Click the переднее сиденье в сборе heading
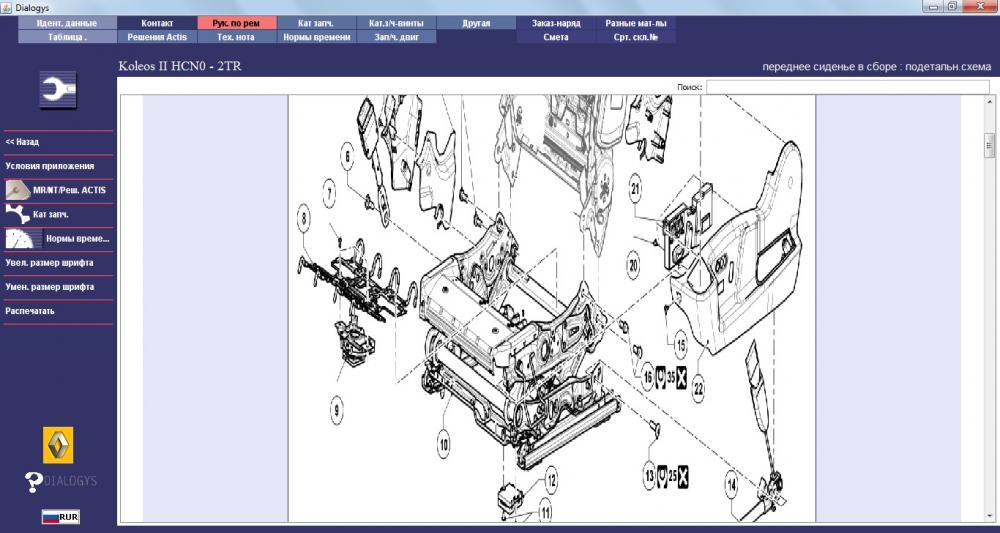The width and height of the screenshot is (1000, 533). (876, 66)
